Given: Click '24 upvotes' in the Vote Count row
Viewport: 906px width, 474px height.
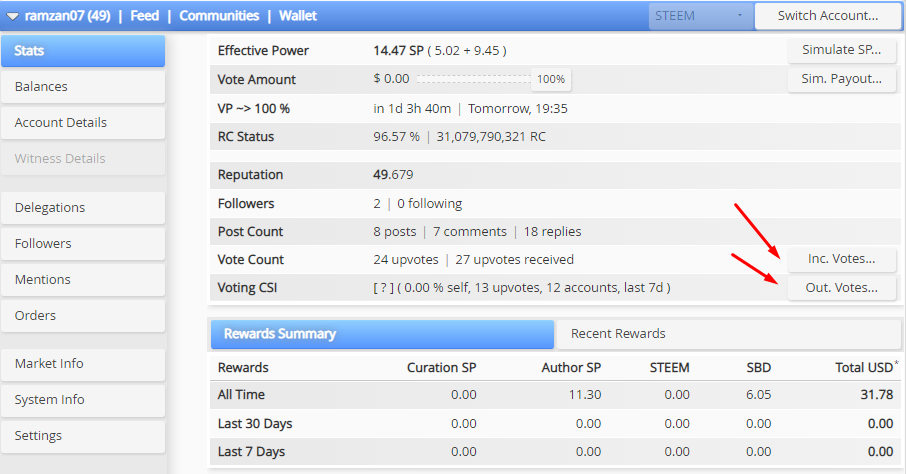Looking at the screenshot, I should 406,260.
